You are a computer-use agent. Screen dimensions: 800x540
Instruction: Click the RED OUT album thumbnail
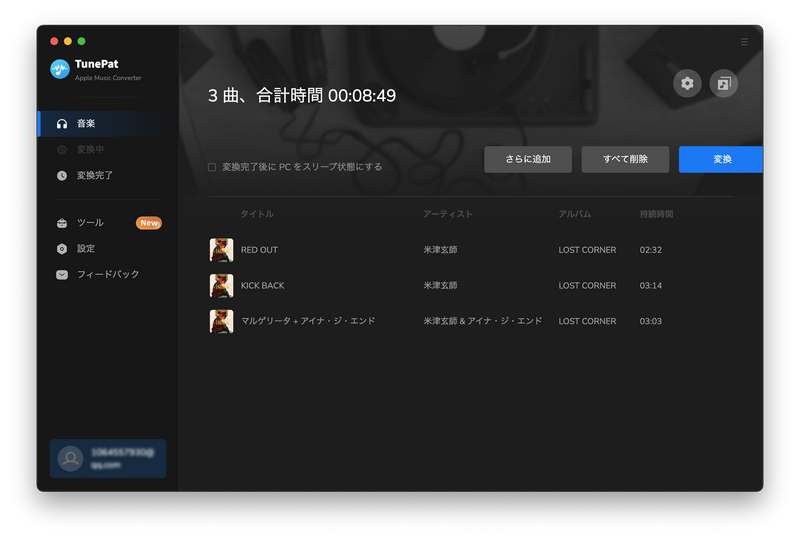coord(221,250)
